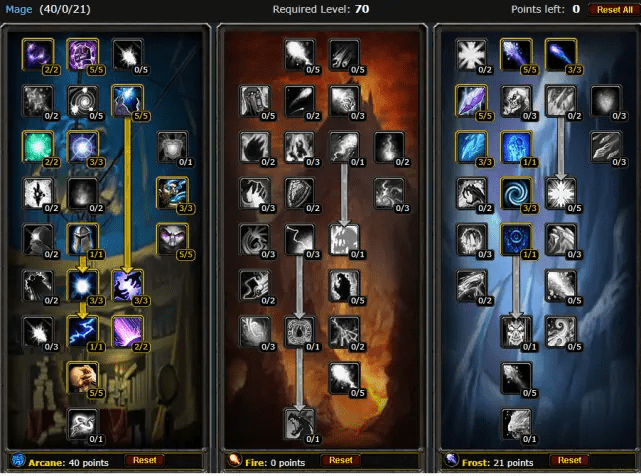Image resolution: width=641 pixels, height=476 pixels.
Task: Click the Frostbite talent showing 0/2 in Frost
Action: [561, 100]
